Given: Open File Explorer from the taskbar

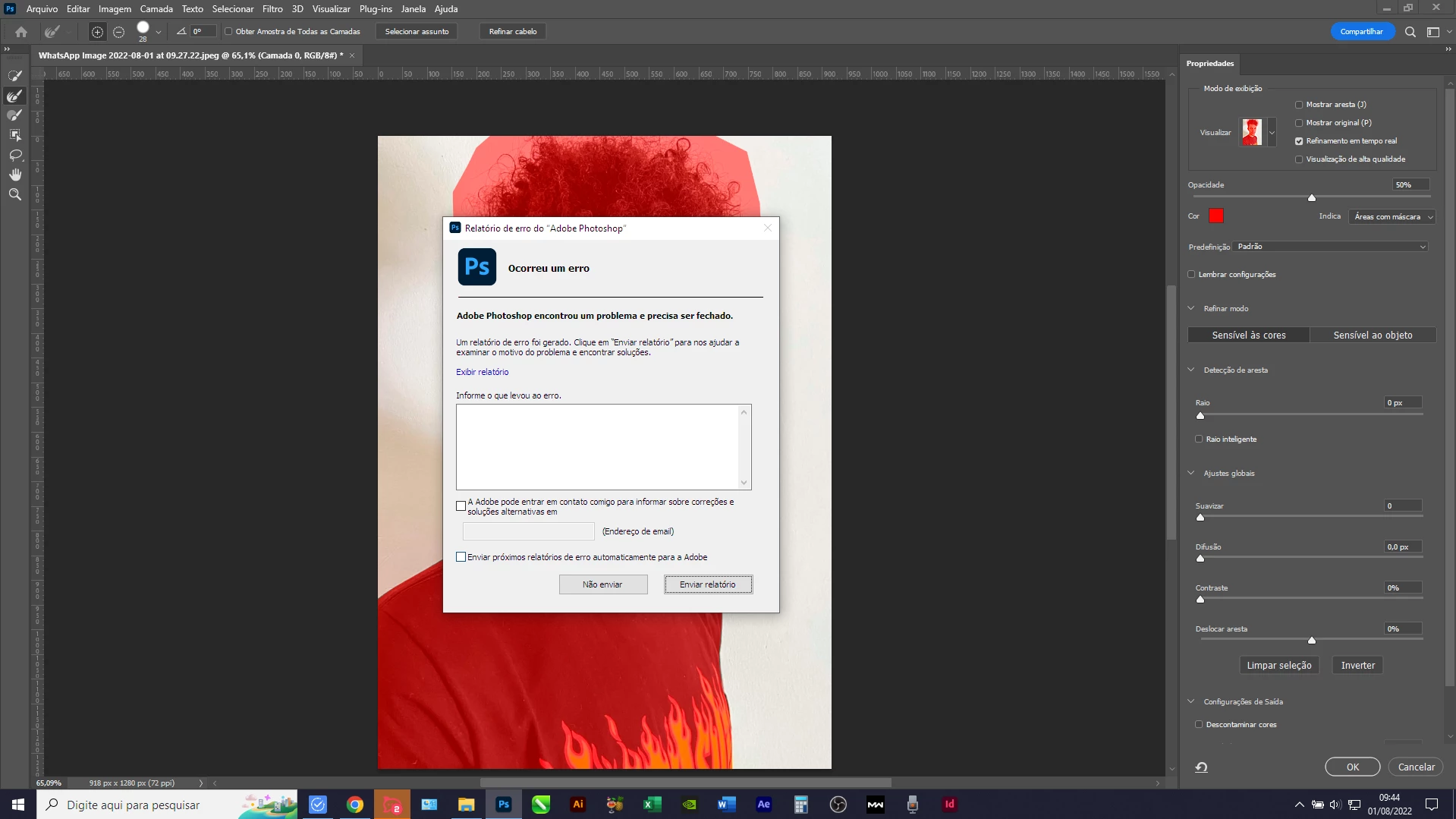Looking at the screenshot, I should pyautogui.click(x=467, y=805).
